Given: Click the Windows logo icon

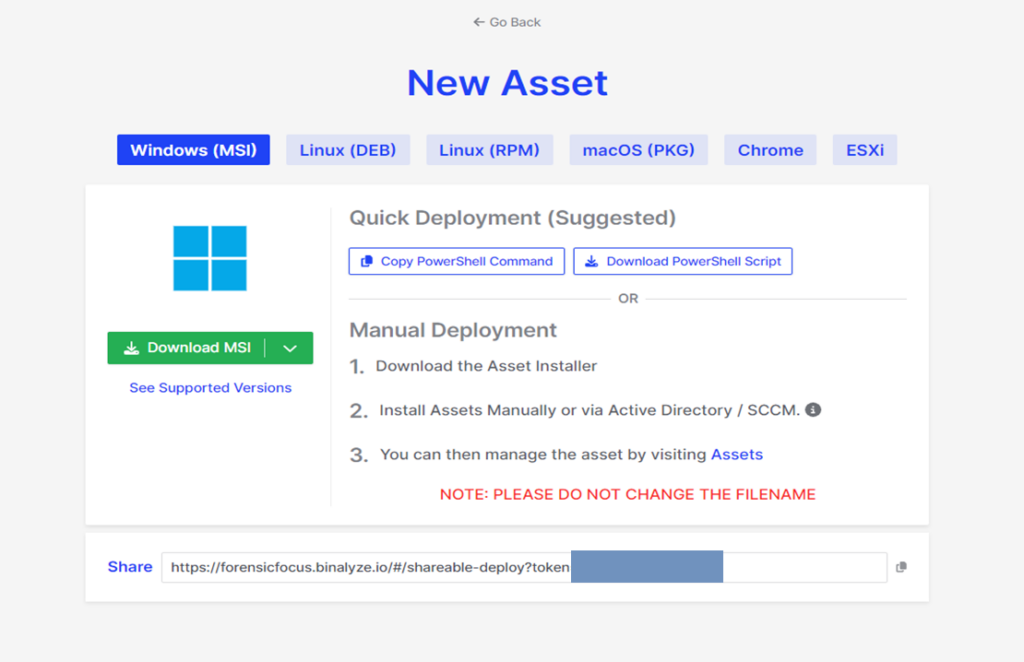Looking at the screenshot, I should coord(210,258).
